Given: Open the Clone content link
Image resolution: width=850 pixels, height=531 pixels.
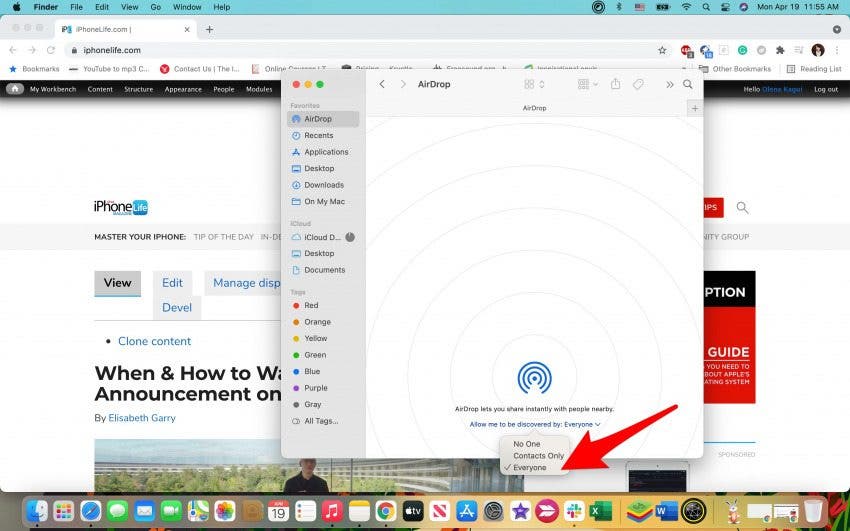Looking at the screenshot, I should (x=154, y=341).
